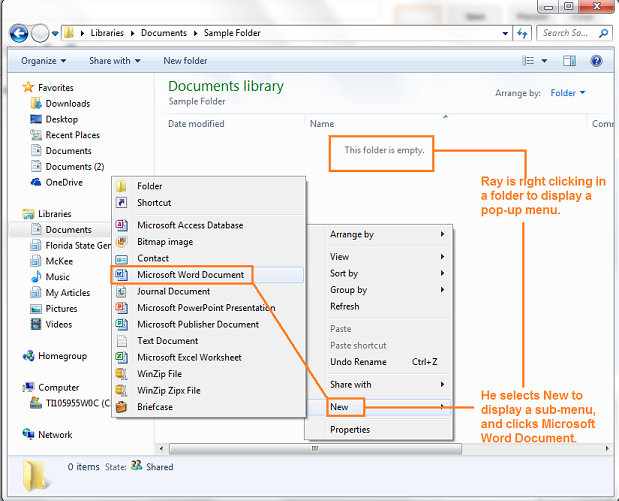Image resolution: width=619 pixels, height=501 pixels.
Task: Click New folder in the toolbar
Action: [x=185, y=61]
